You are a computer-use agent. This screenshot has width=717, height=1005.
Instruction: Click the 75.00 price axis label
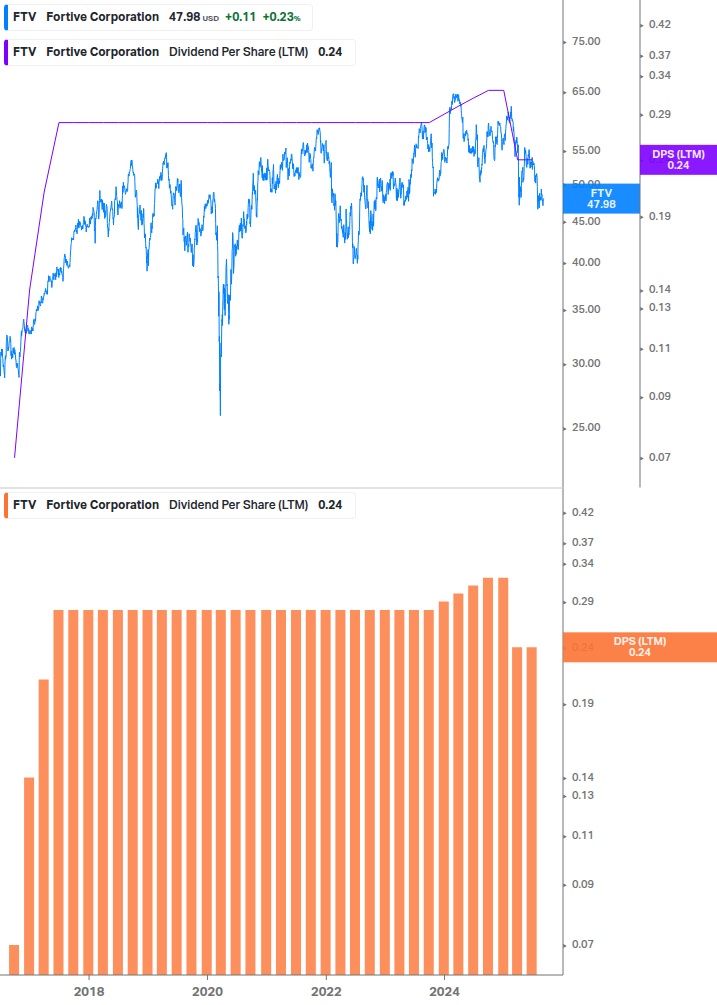(x=585, y=42)
